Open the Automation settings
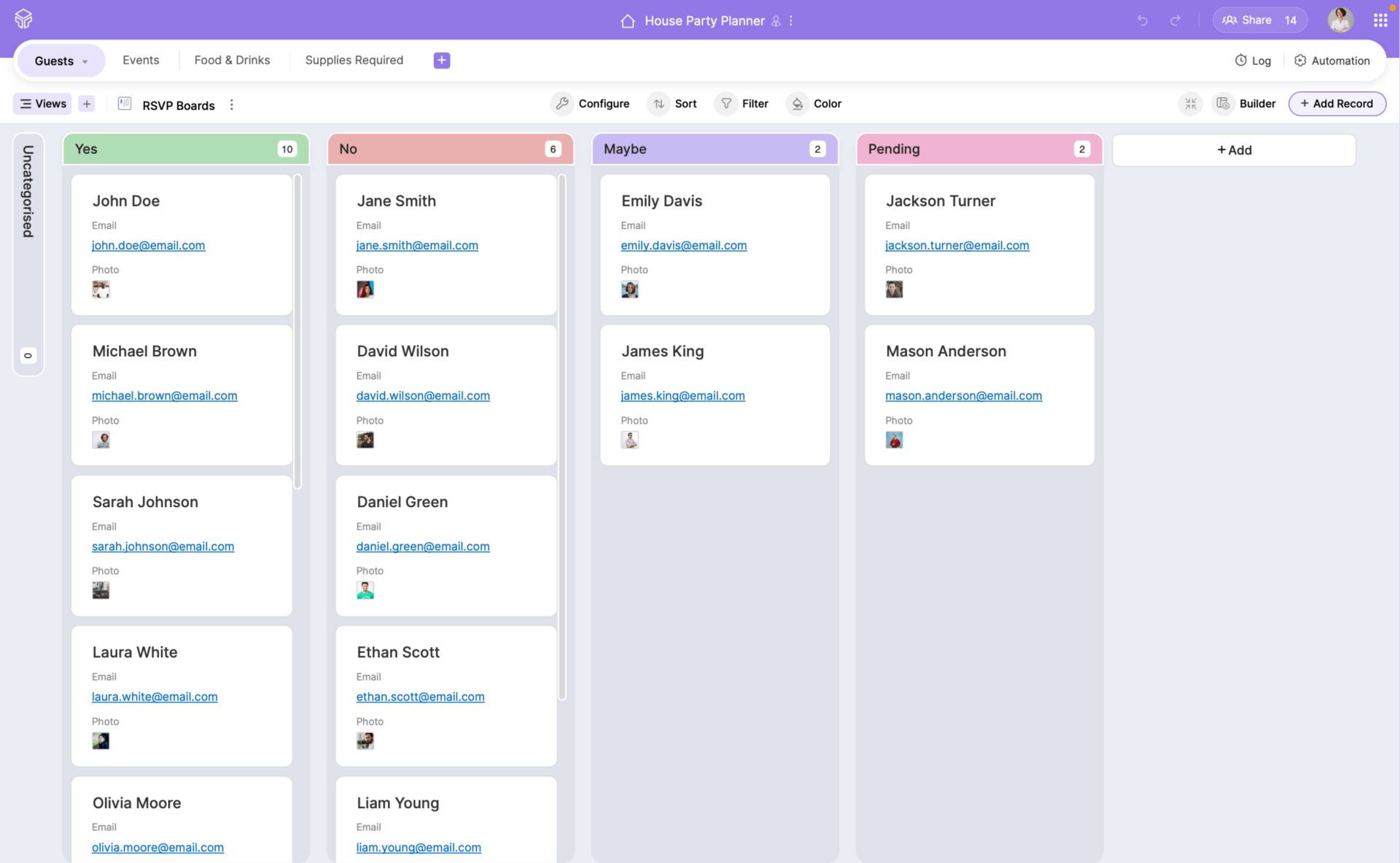 pyautogui.click(x=1331, y=61)
